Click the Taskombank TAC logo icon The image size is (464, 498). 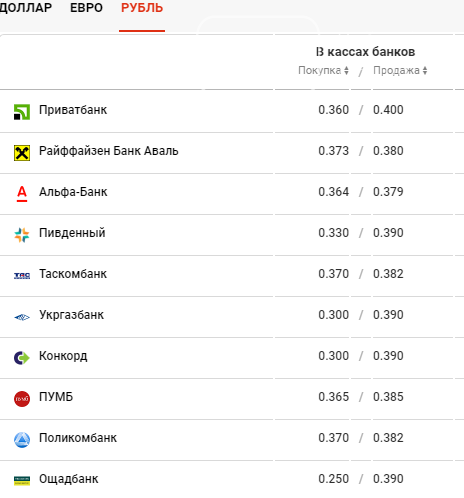coord(22,276)
